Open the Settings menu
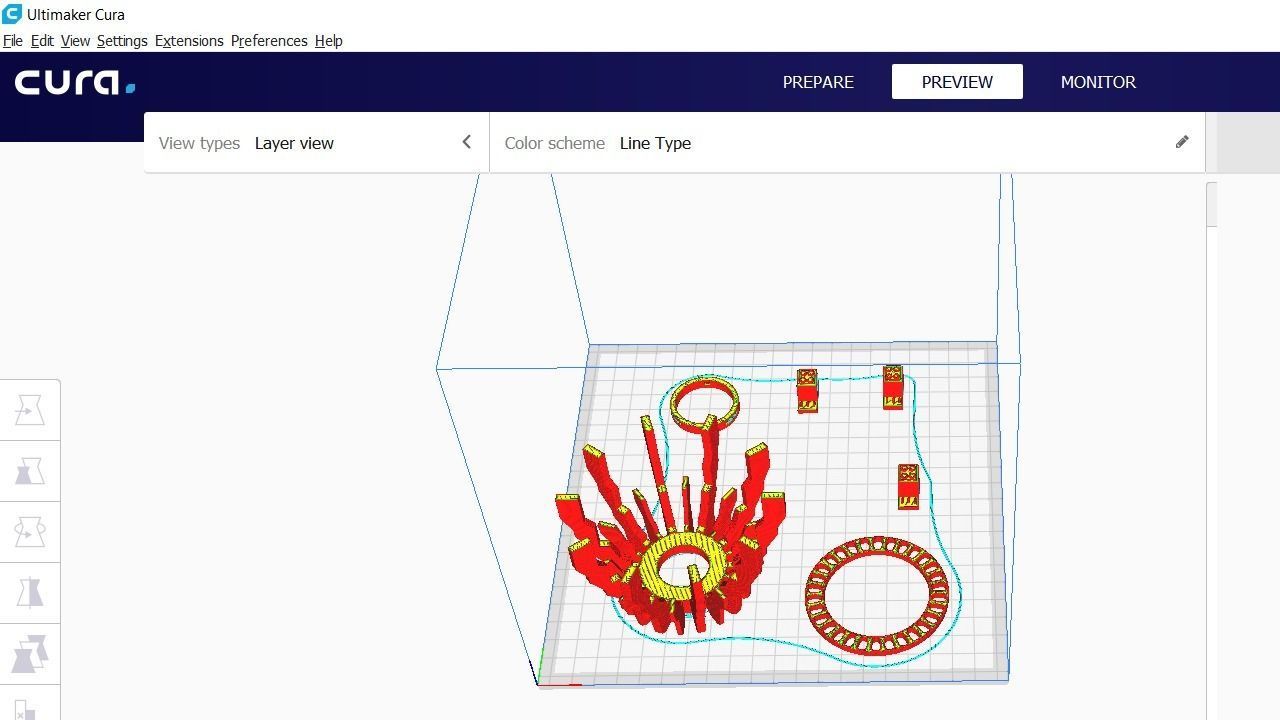This screenshot has height=720, width=1280. (x=122, y=41)
